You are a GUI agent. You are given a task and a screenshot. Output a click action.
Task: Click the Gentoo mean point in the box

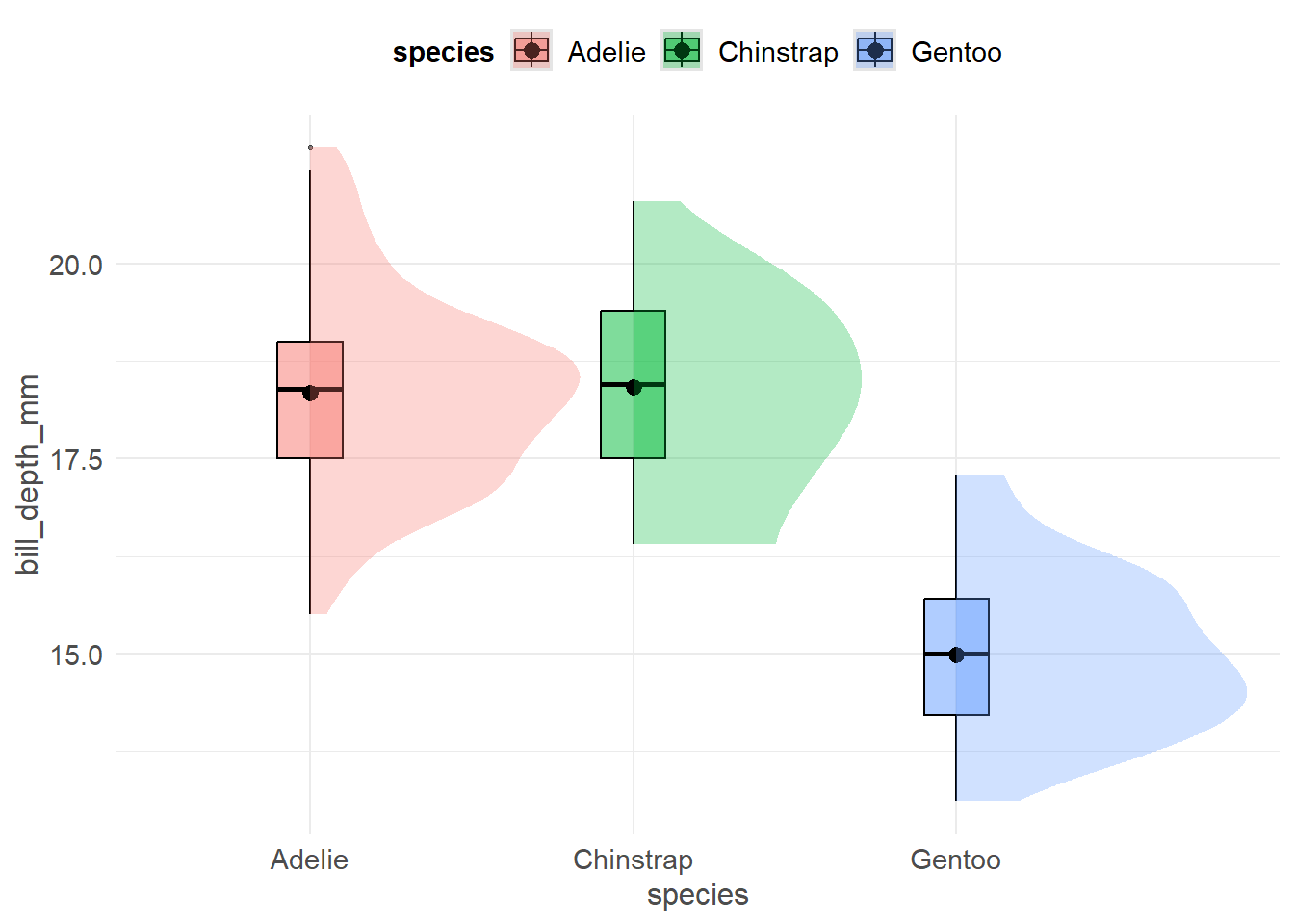(x=956, y=655)
